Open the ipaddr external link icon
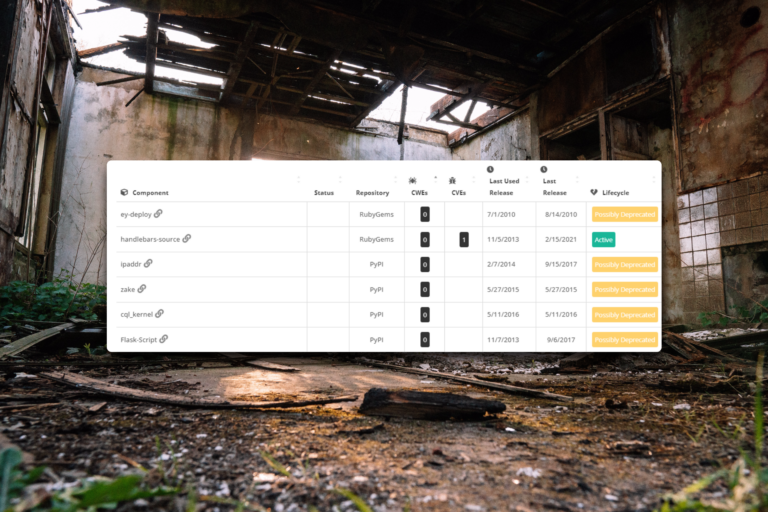 point(148,264)
